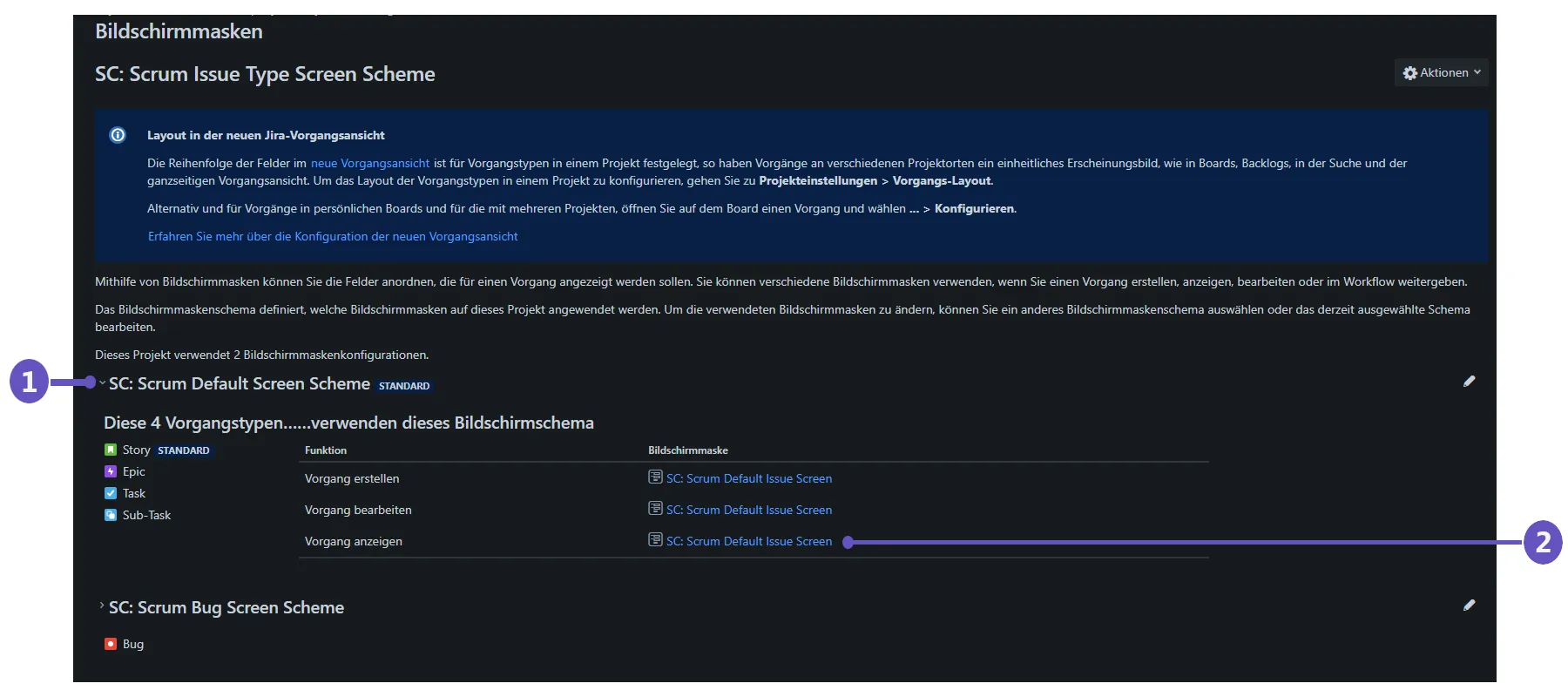This screenshot has width=1568, height=697.
Task: Collapse the SC: Scrum Default Screen Scheme section
Action: [x=102, y=382]
